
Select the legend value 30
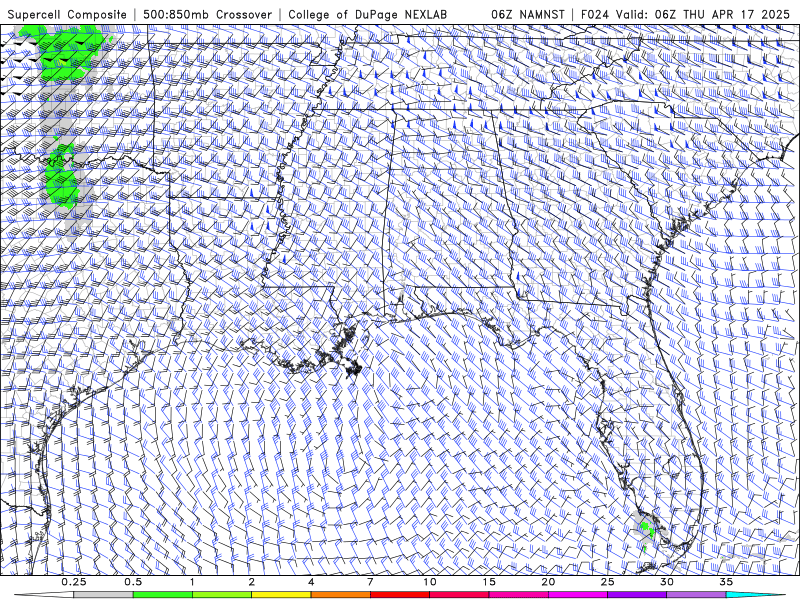[666, 582]
